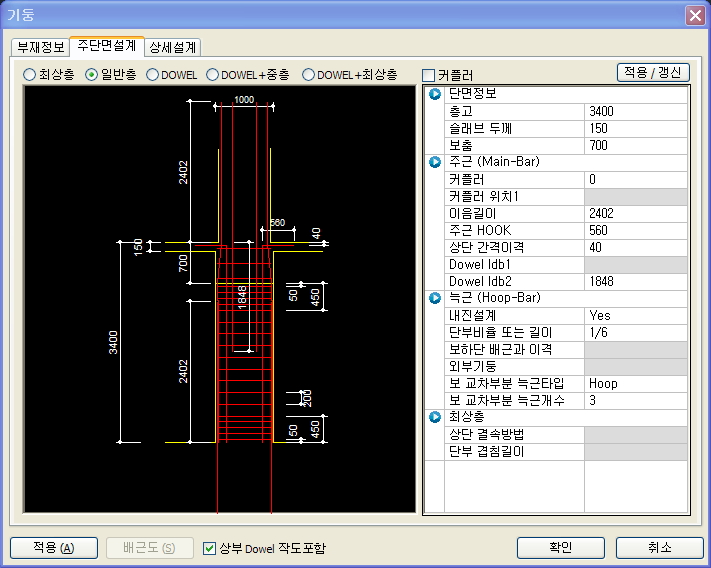Click the 주근 (Main-Bar) header text
The image size is (711, 568).
[494, 162]
